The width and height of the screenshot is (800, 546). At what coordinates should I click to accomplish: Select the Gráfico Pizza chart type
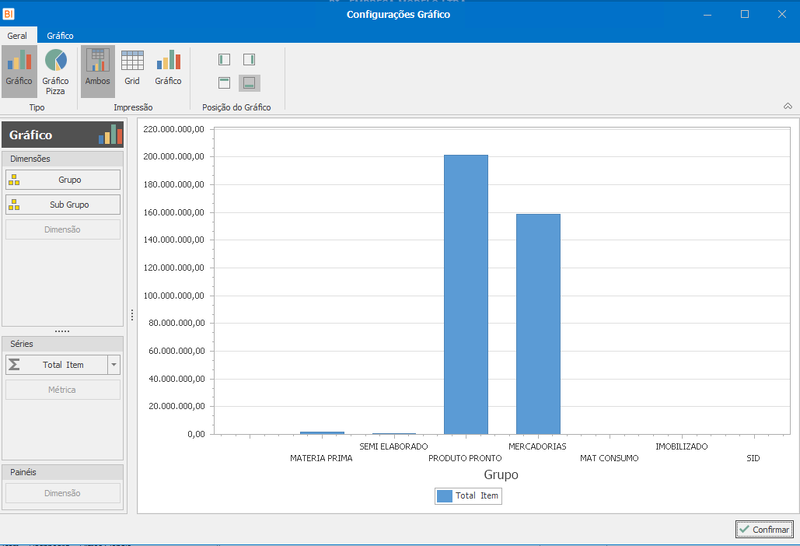pyautogui.click(x=55, y=71)
